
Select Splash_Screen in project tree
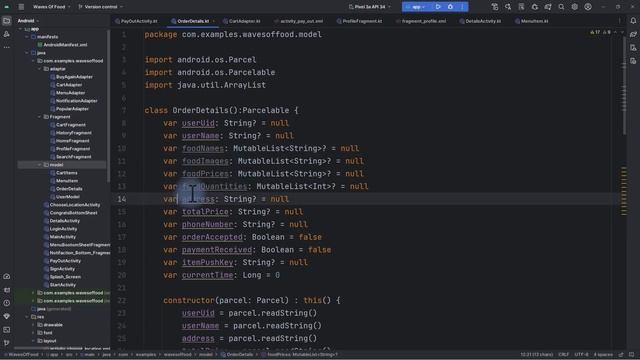pos(62,277)
